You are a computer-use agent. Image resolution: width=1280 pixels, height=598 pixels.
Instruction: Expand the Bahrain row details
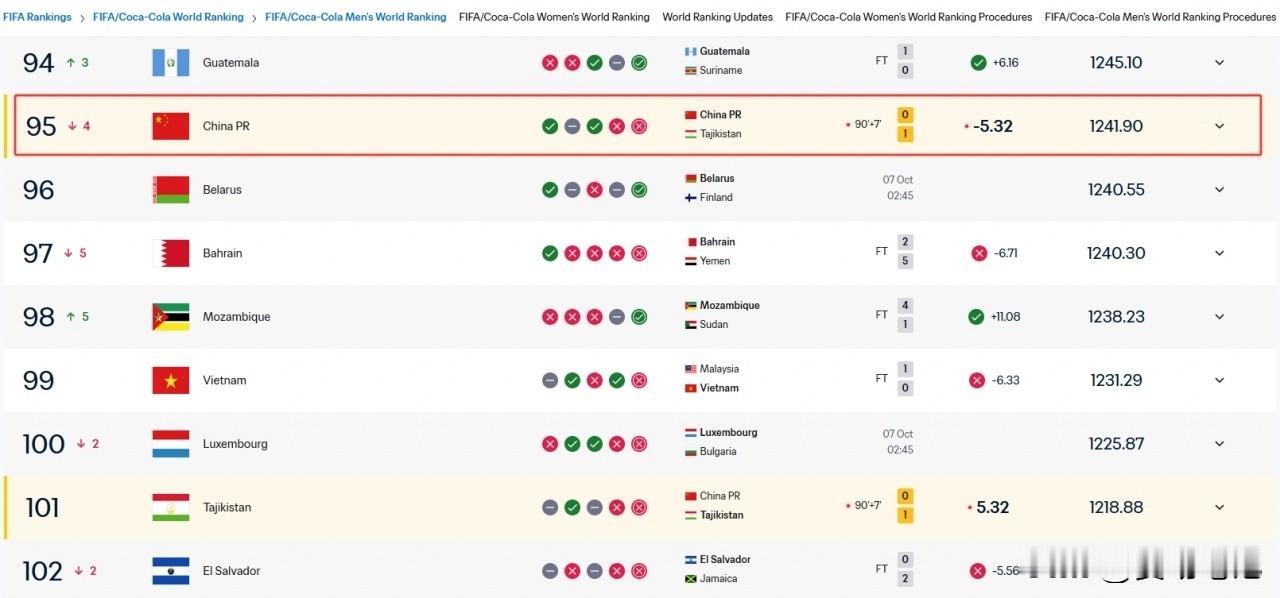pos(1219,253)
